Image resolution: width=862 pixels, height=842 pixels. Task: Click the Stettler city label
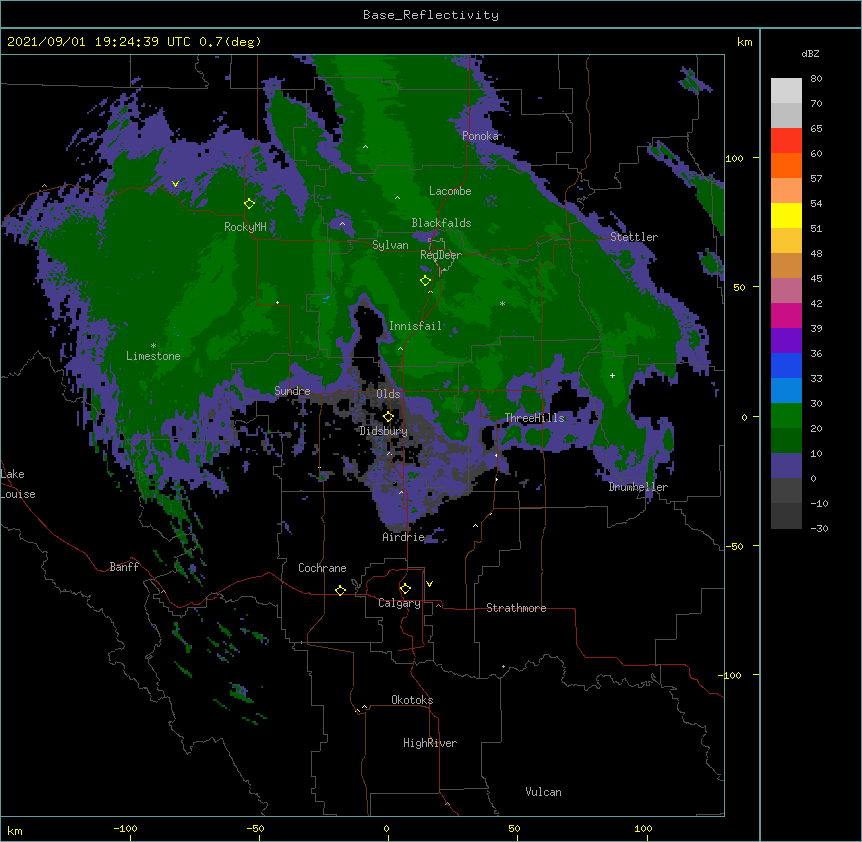tap(634, 237)
